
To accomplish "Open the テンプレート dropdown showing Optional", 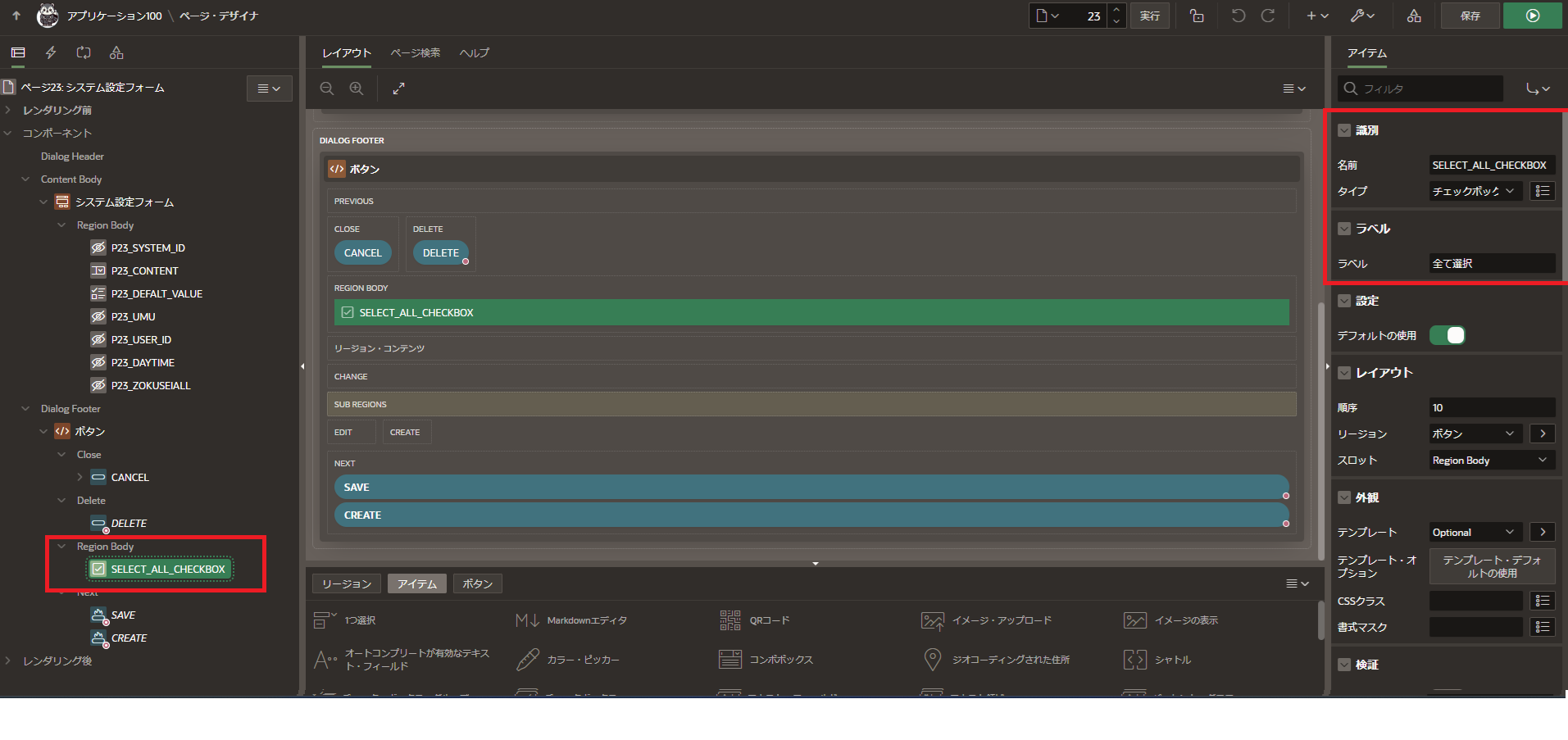I will tap(1475, 532).
